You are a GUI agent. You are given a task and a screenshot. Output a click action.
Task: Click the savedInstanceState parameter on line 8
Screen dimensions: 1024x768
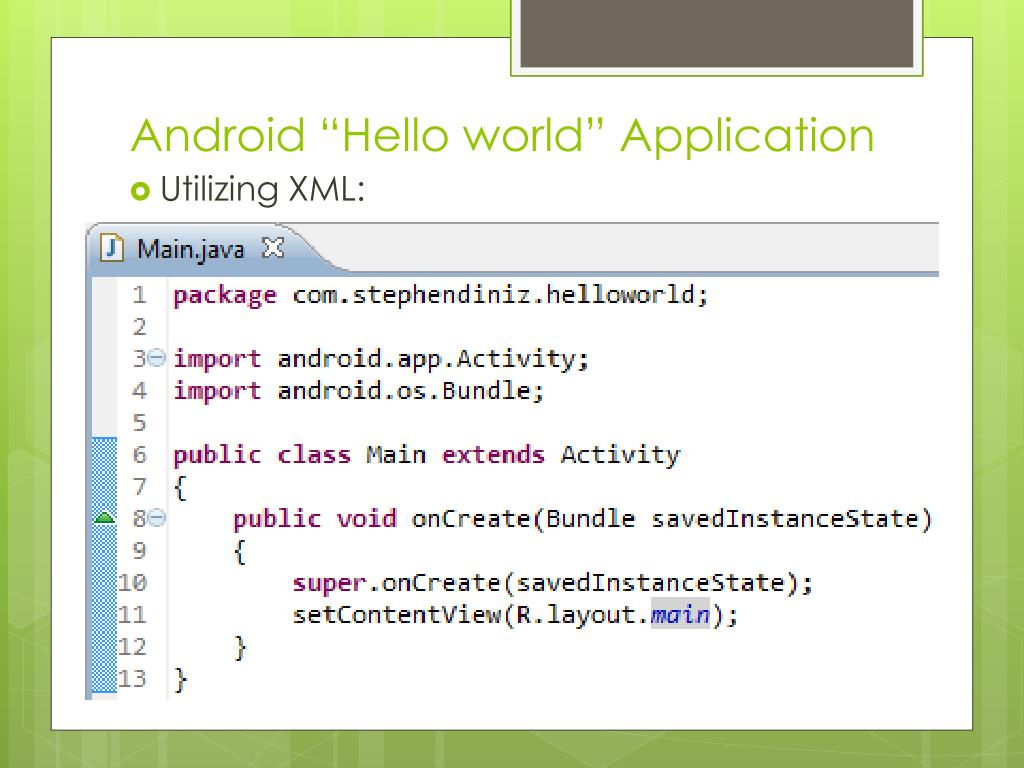click(x=784, y=519)
